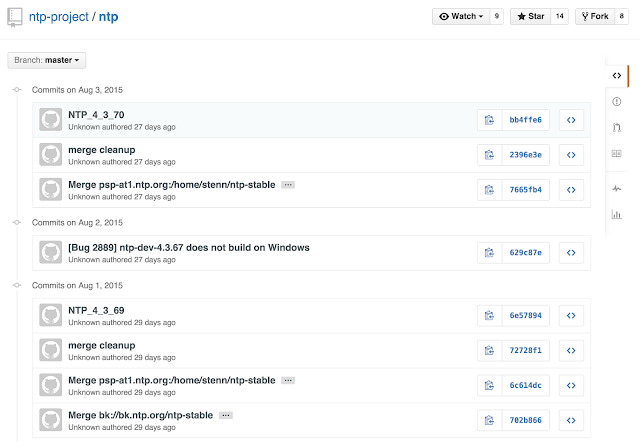Open commit hash 72728f1

[525, 350]
